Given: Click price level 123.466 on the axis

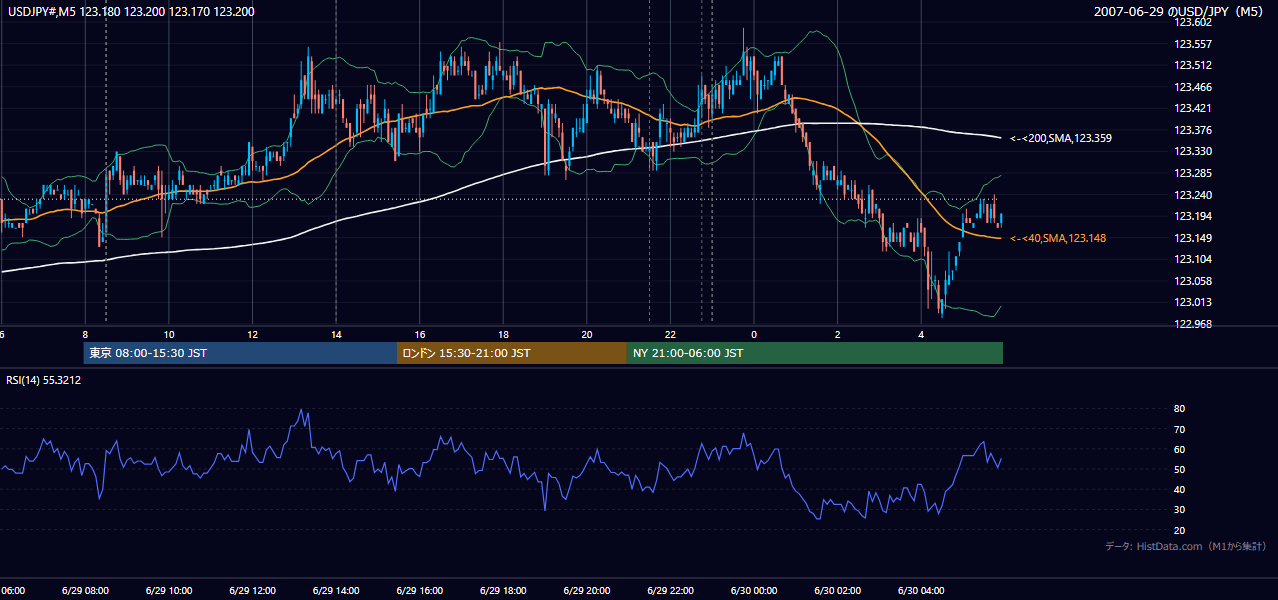Looking at the screenshot, I should tap(1192, 87).
